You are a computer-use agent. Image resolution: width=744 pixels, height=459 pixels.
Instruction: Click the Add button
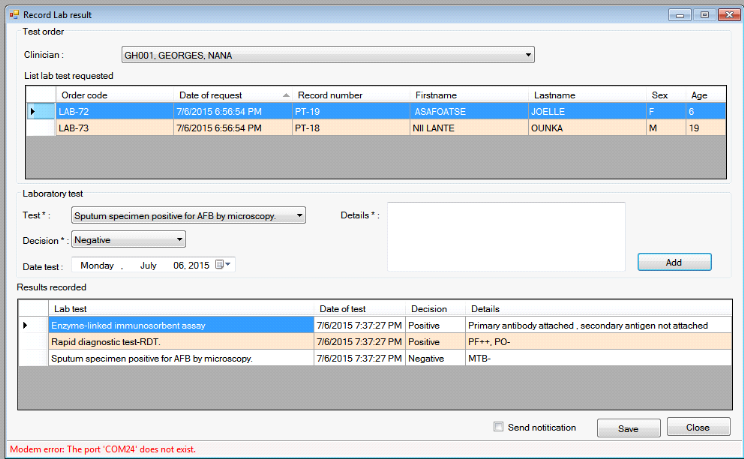click(x=674, y=261)
